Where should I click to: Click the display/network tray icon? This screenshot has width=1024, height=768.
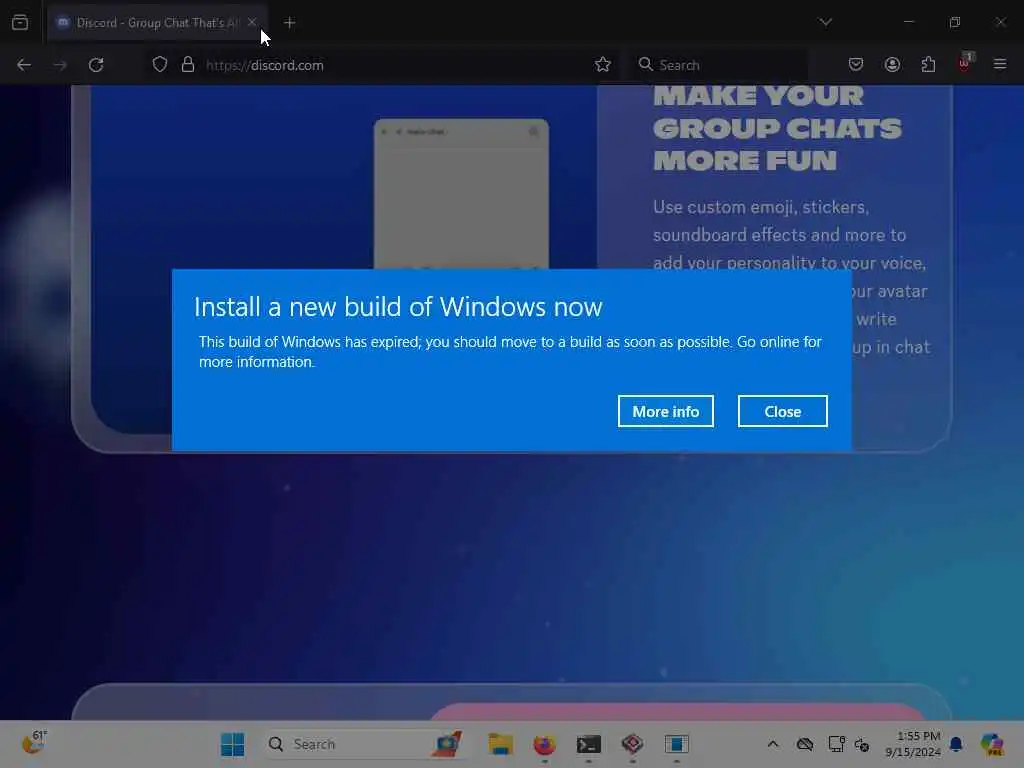point(837,744)
